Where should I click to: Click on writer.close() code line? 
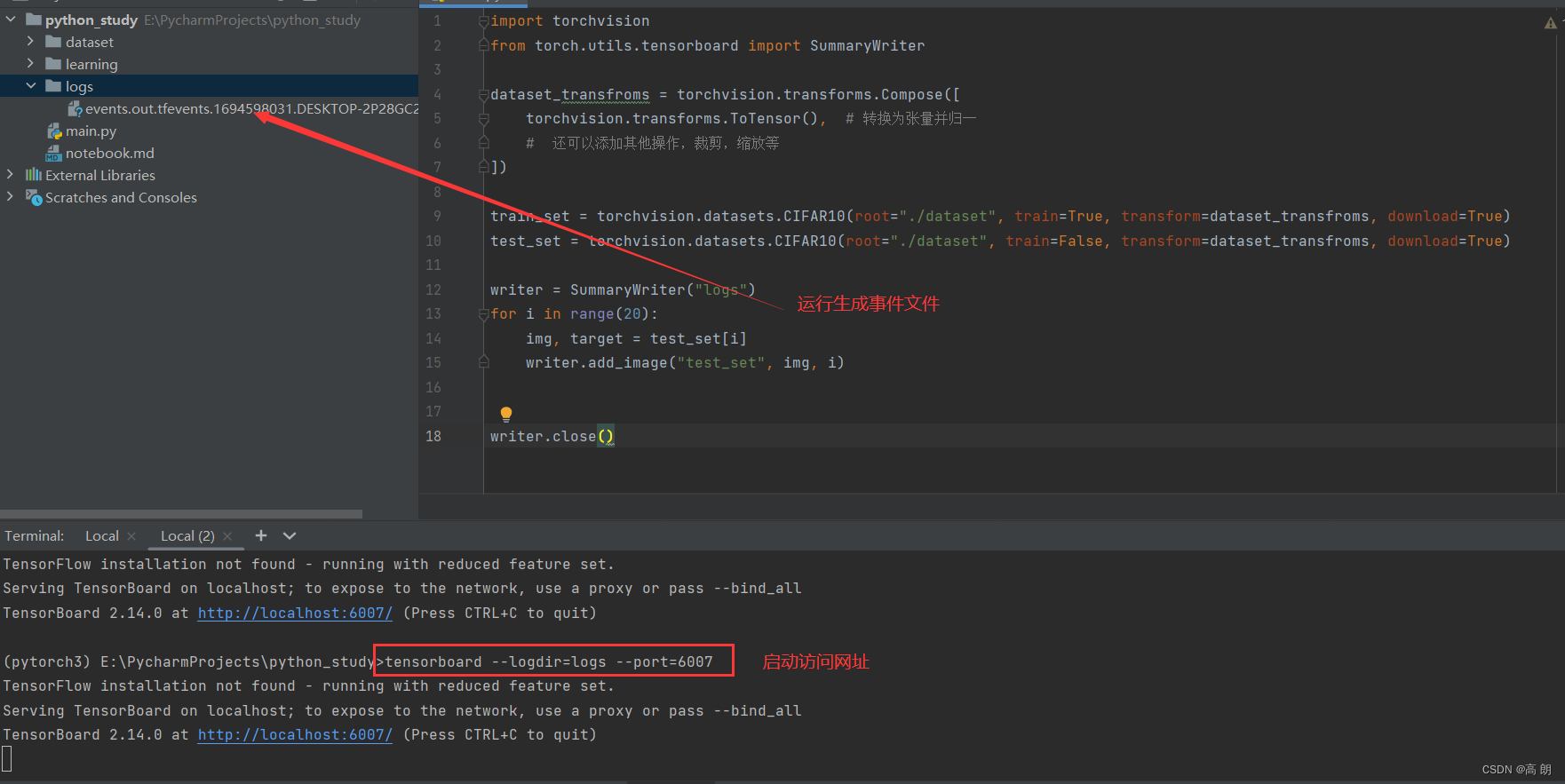[x=552, y=436]
